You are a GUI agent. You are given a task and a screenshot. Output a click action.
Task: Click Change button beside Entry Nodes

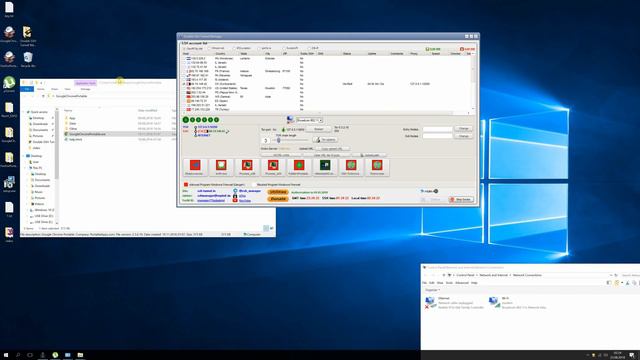click(464, 129)
